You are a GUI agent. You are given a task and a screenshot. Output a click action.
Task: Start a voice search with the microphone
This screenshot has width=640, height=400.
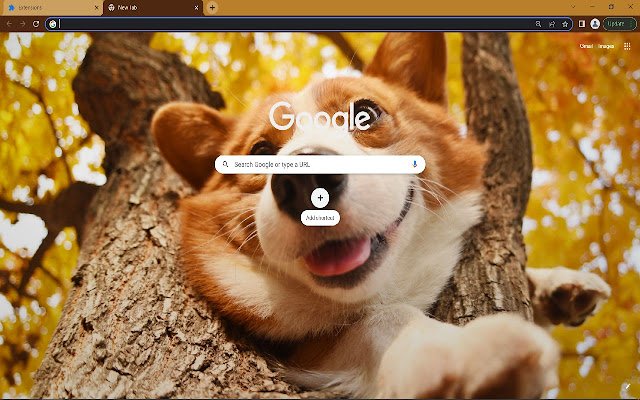pos(414,164)
